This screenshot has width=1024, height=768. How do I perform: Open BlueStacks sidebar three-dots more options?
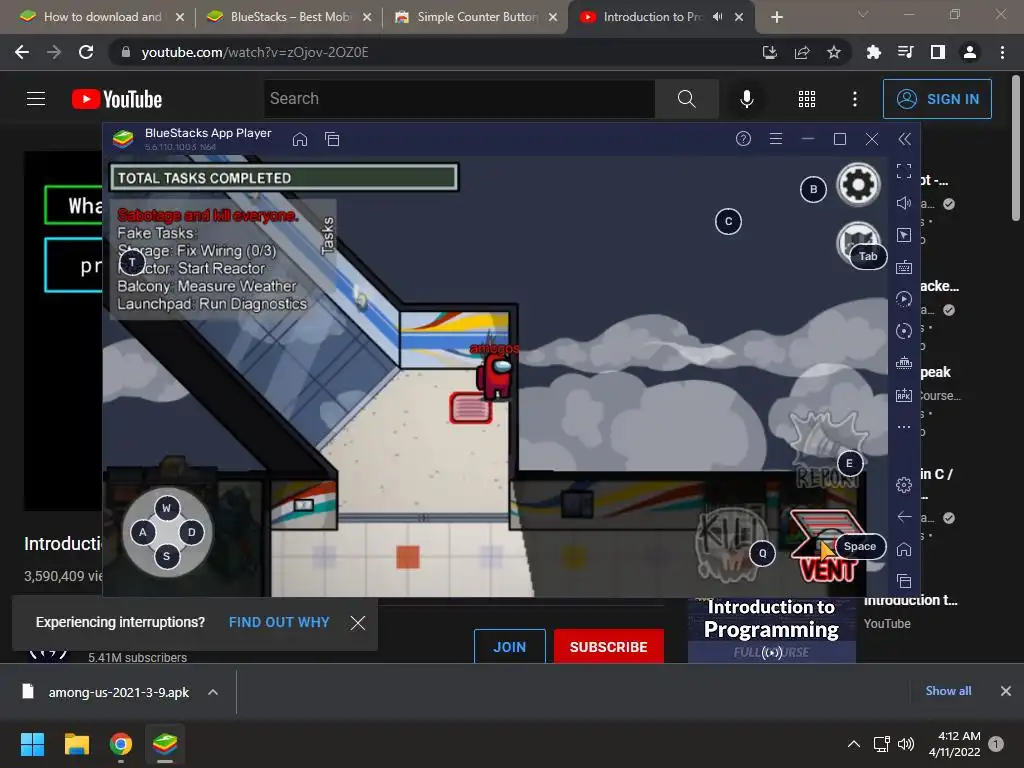click(x=904, y=427)
